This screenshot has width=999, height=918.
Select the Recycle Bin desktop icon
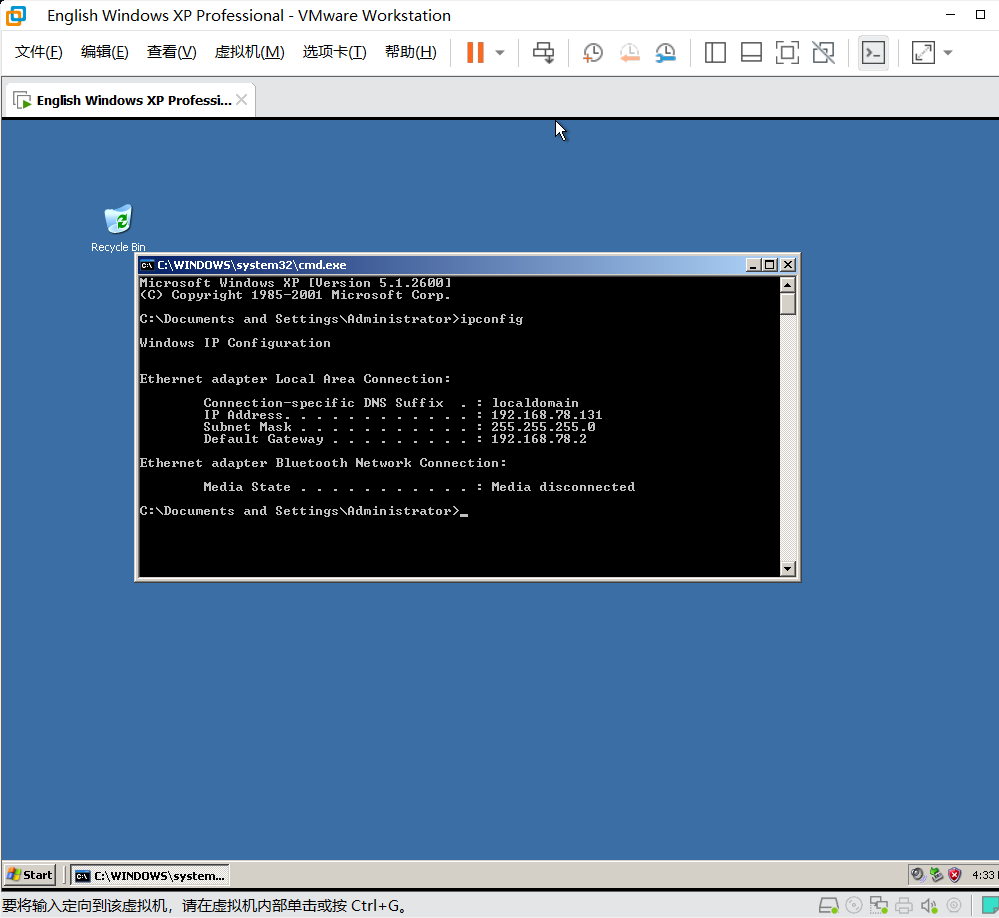click(x=119, y=229)
